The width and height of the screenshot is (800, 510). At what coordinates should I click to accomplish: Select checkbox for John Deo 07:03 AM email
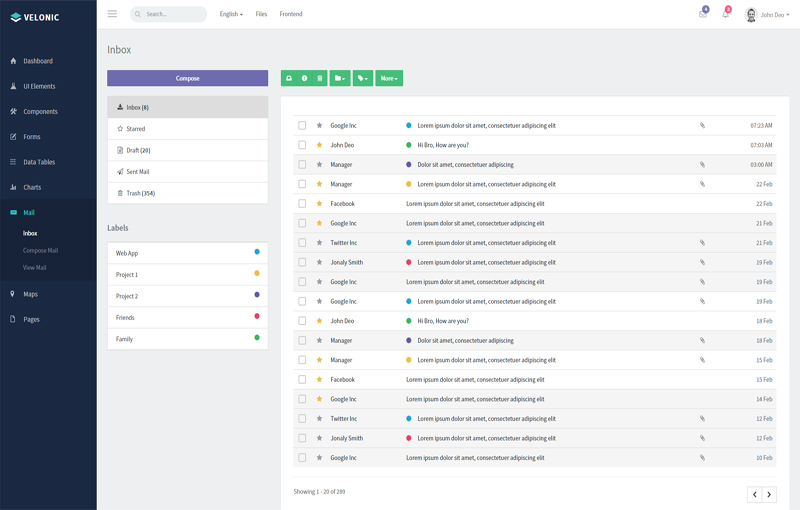pyautogui.click(x=302, y=145)
